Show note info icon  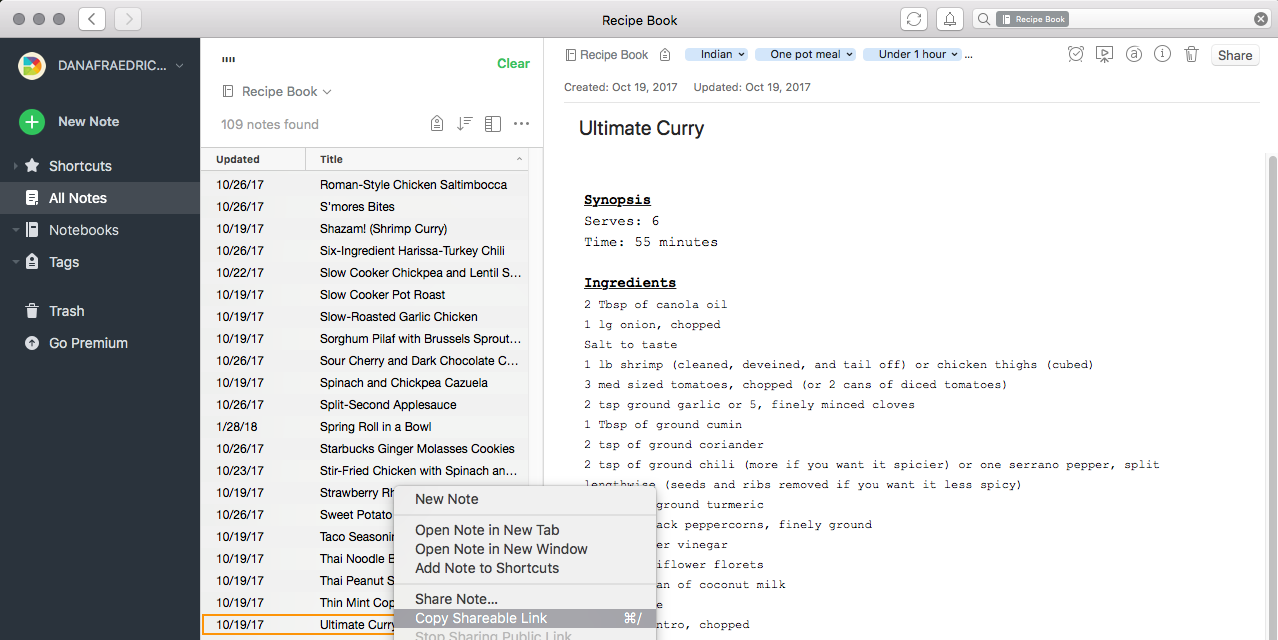(1162, 55)
